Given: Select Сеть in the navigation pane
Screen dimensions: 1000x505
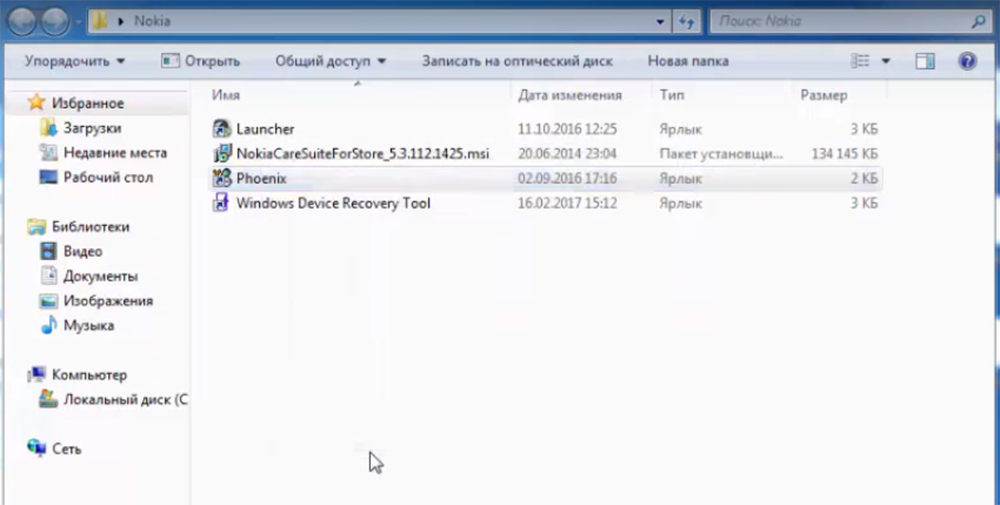Looking at the screenshot, I should (x=66, y=448).
